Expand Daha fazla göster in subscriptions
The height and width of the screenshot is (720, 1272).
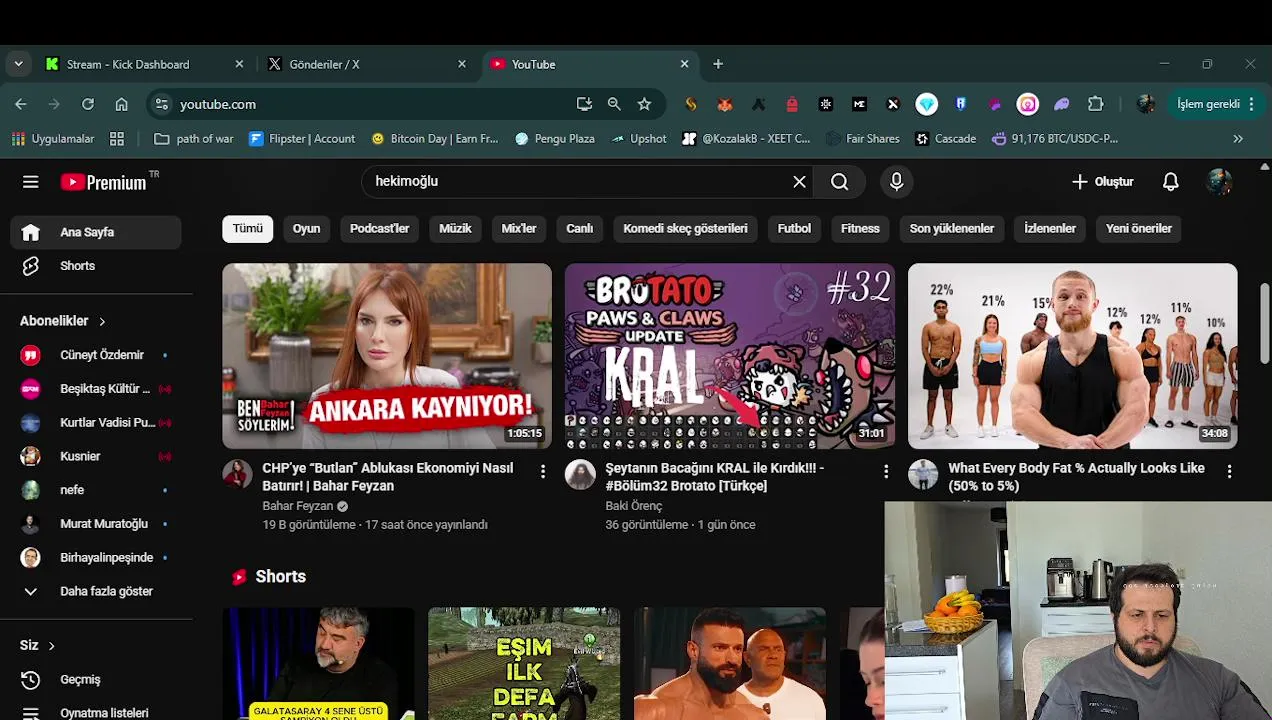pos(96,591)
